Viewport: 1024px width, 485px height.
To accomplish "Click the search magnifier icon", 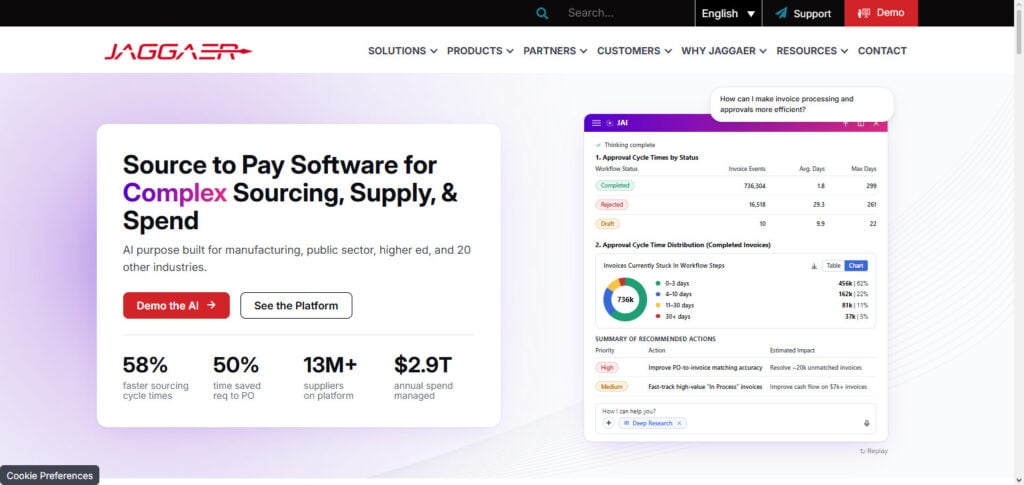I will click(x=541, y=13).
